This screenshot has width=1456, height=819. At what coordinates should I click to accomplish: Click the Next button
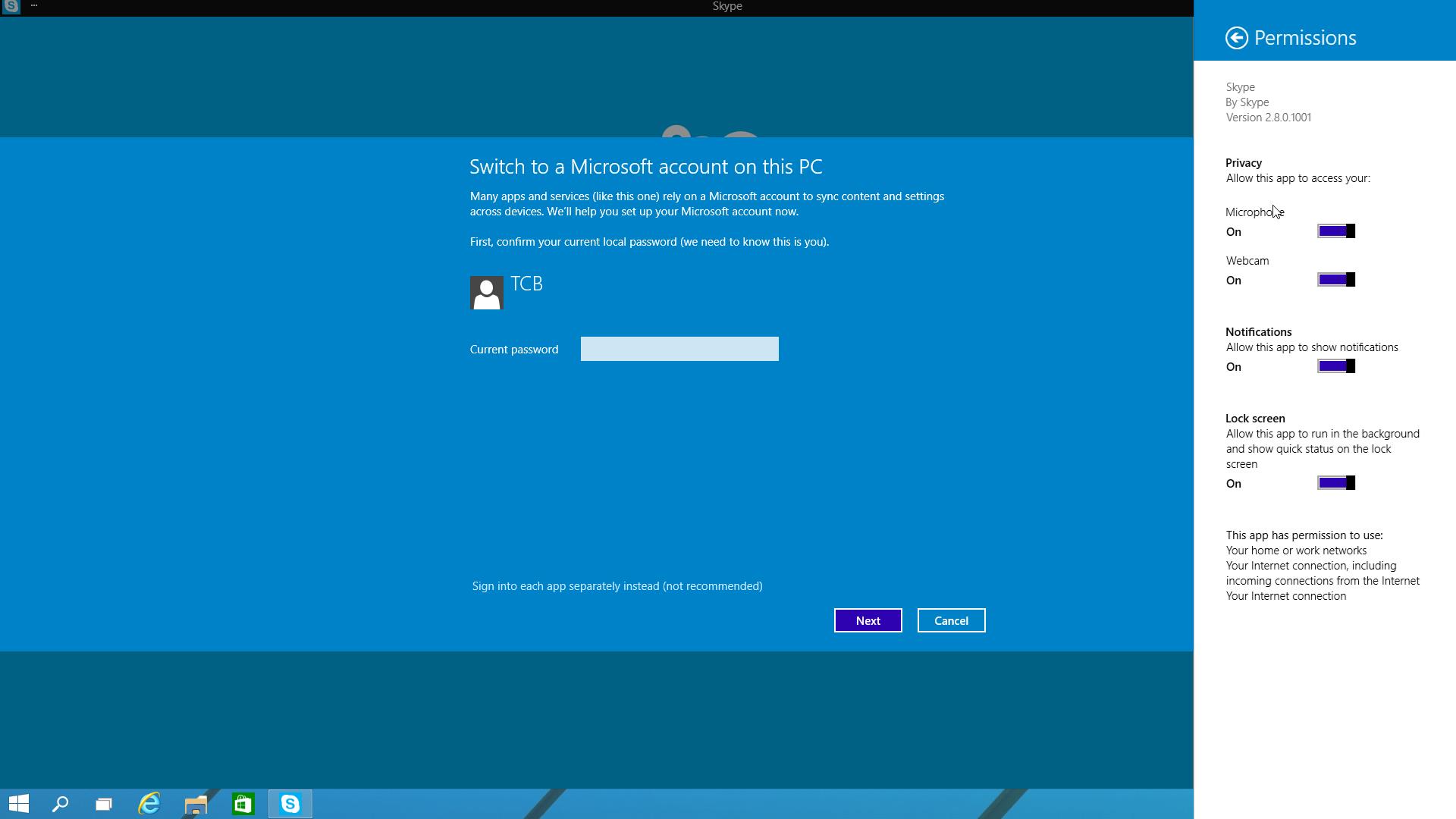point(868,620)
